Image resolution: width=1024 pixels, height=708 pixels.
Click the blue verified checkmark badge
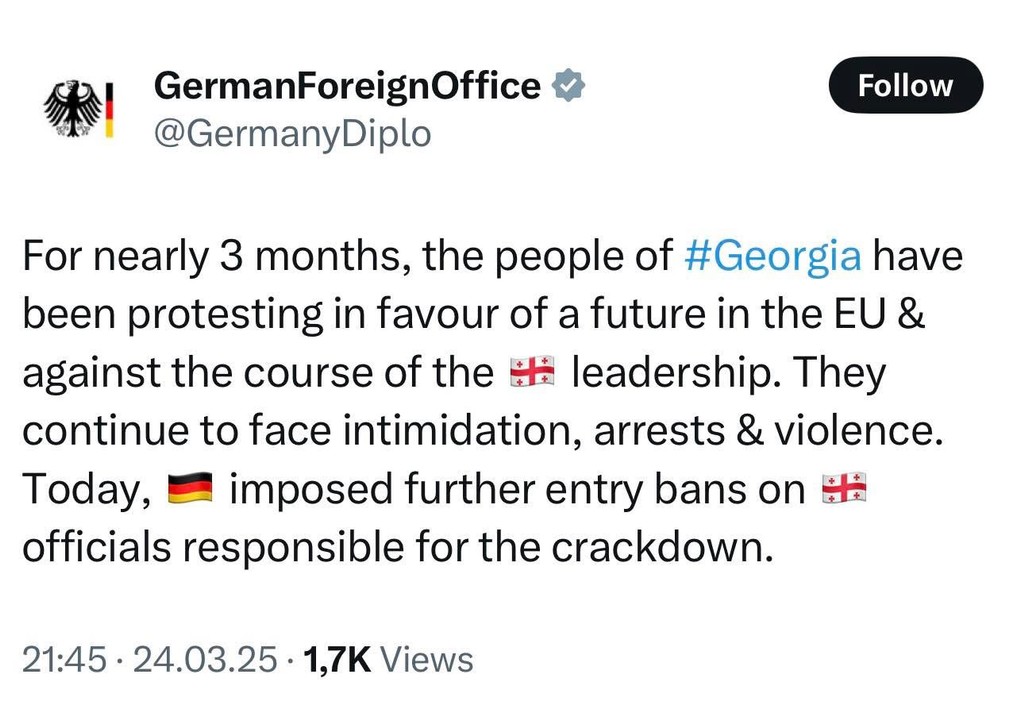click(569, 87)
